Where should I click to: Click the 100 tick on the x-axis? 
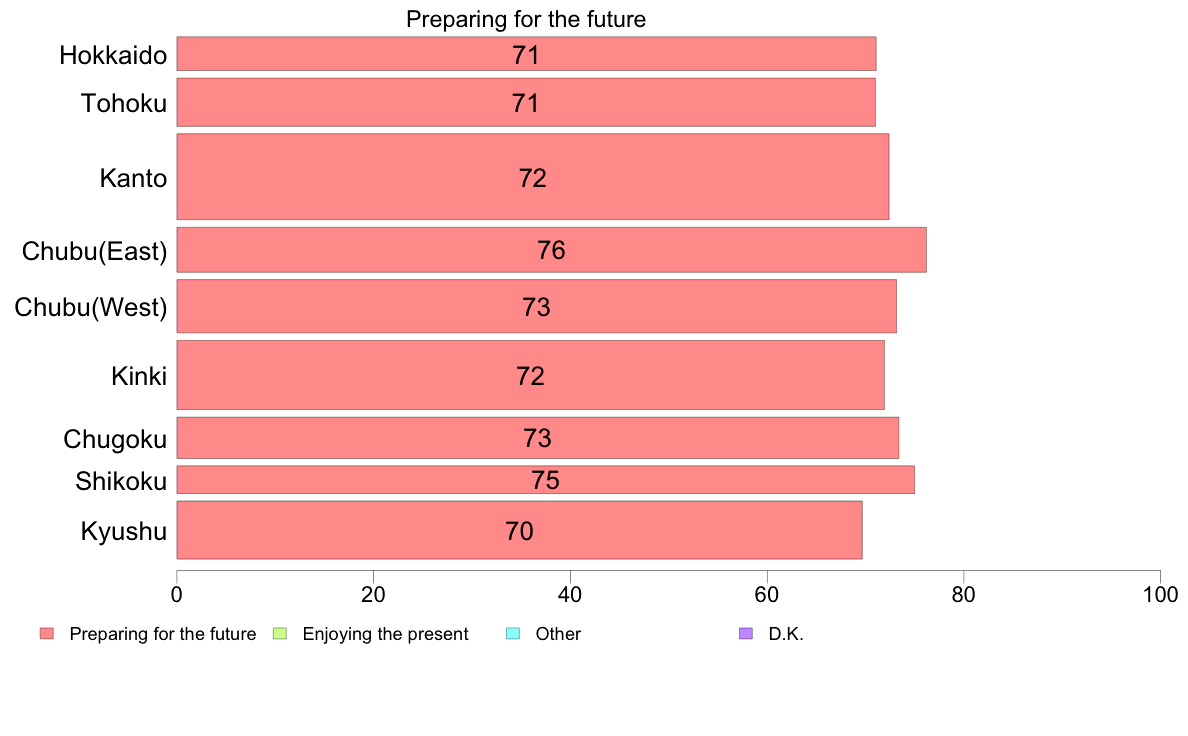point(1160,595)
